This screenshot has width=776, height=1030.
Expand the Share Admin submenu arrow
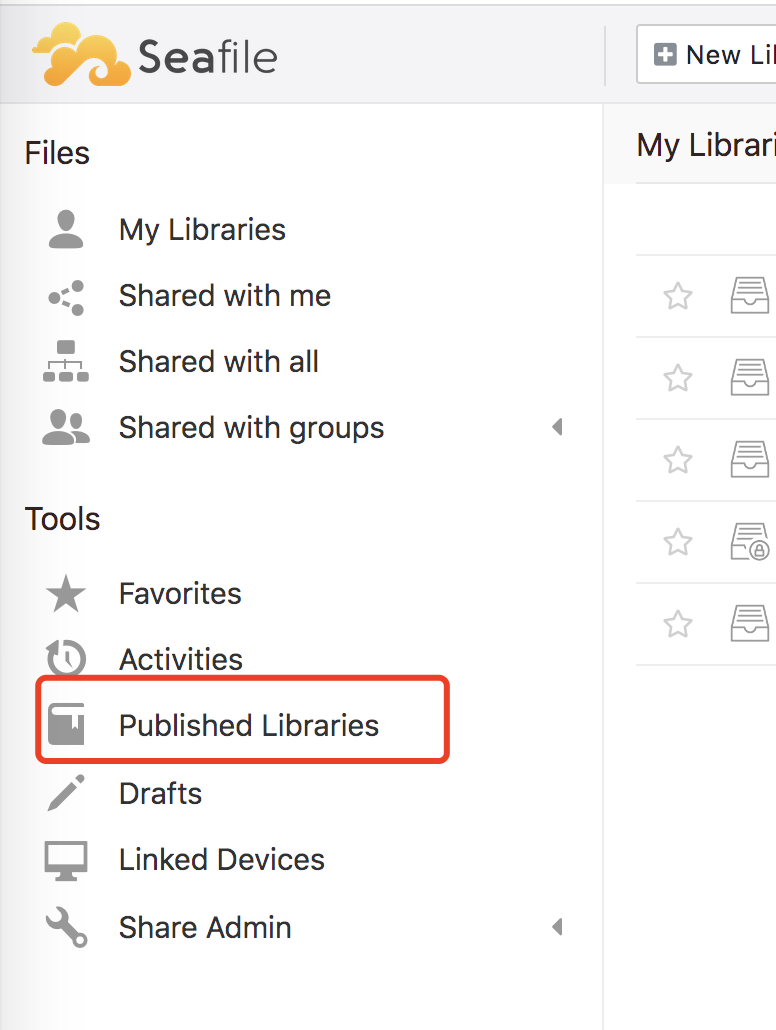pos(557,927)
